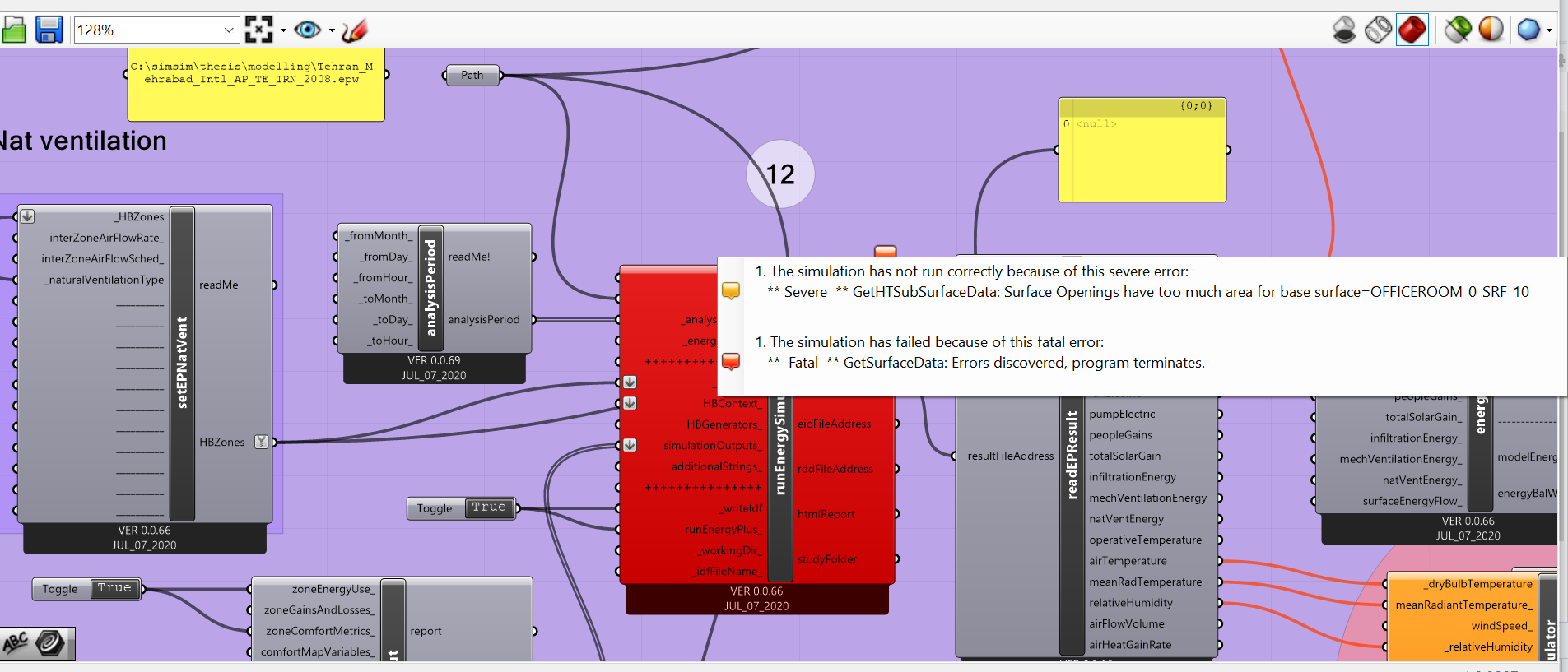Click the _fromMonth_ input
The width and height of the screenshot is (1568, 672).
(379, 235)
